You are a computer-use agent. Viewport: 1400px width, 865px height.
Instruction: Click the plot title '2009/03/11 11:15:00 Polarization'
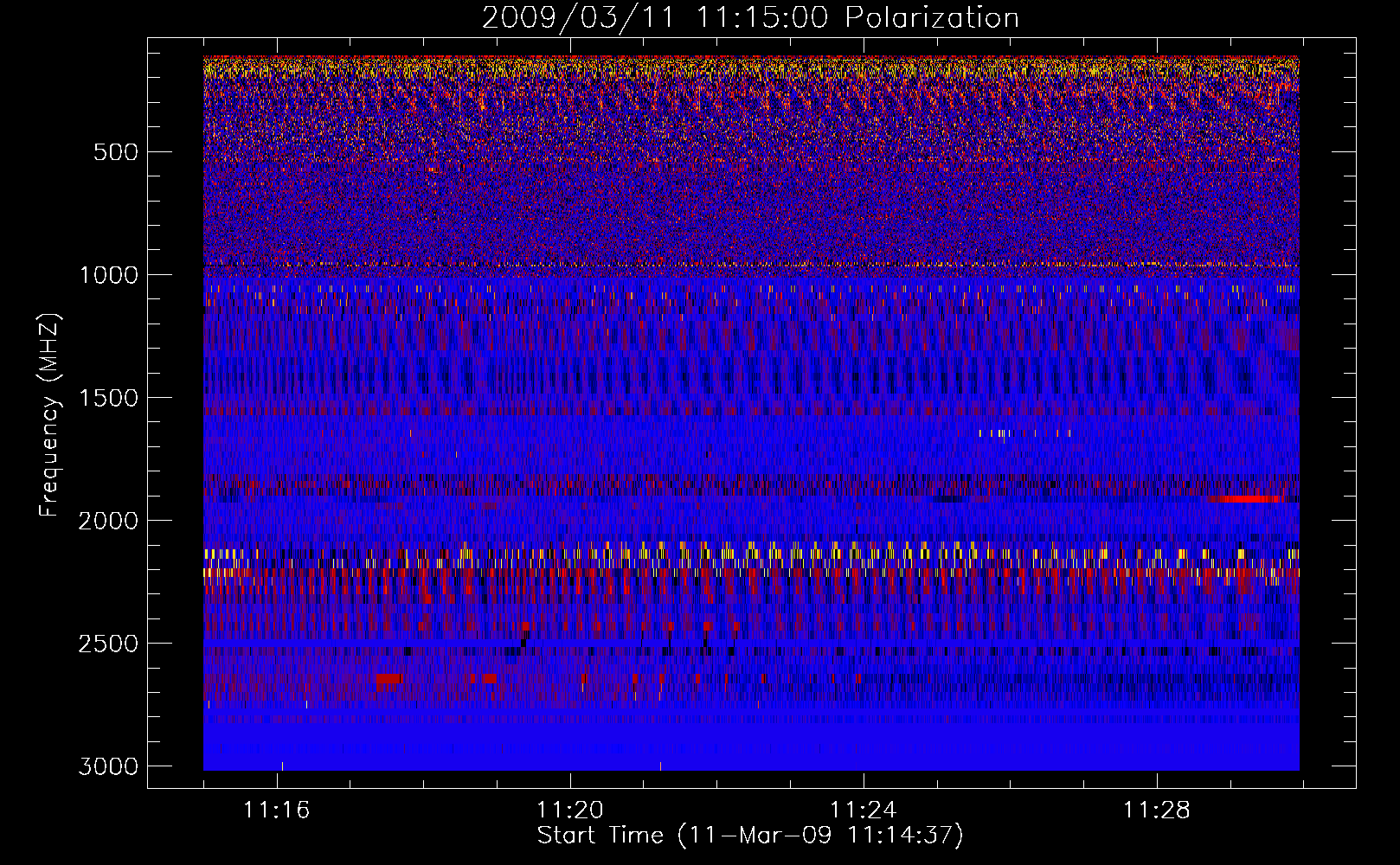(750, 18)
